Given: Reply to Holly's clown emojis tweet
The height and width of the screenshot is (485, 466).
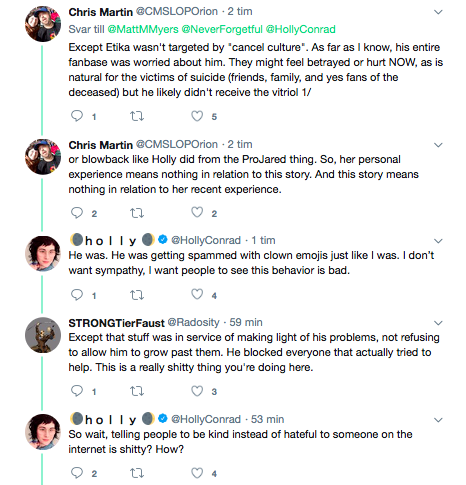Looking at the screenshot, I should [x=77, y=295].
